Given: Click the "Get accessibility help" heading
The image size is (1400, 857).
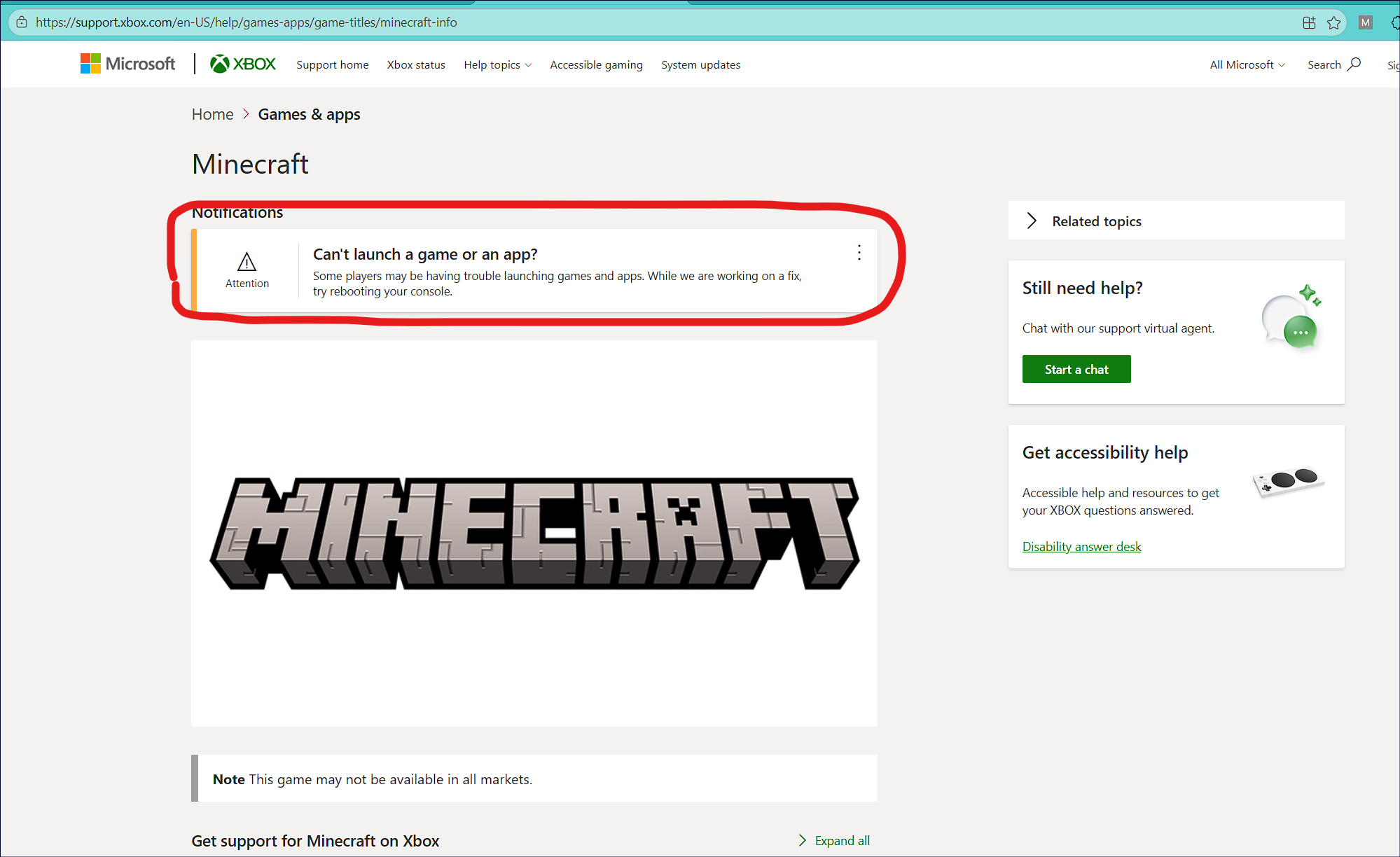Looking at the screenshot, I should (1105, 452).
